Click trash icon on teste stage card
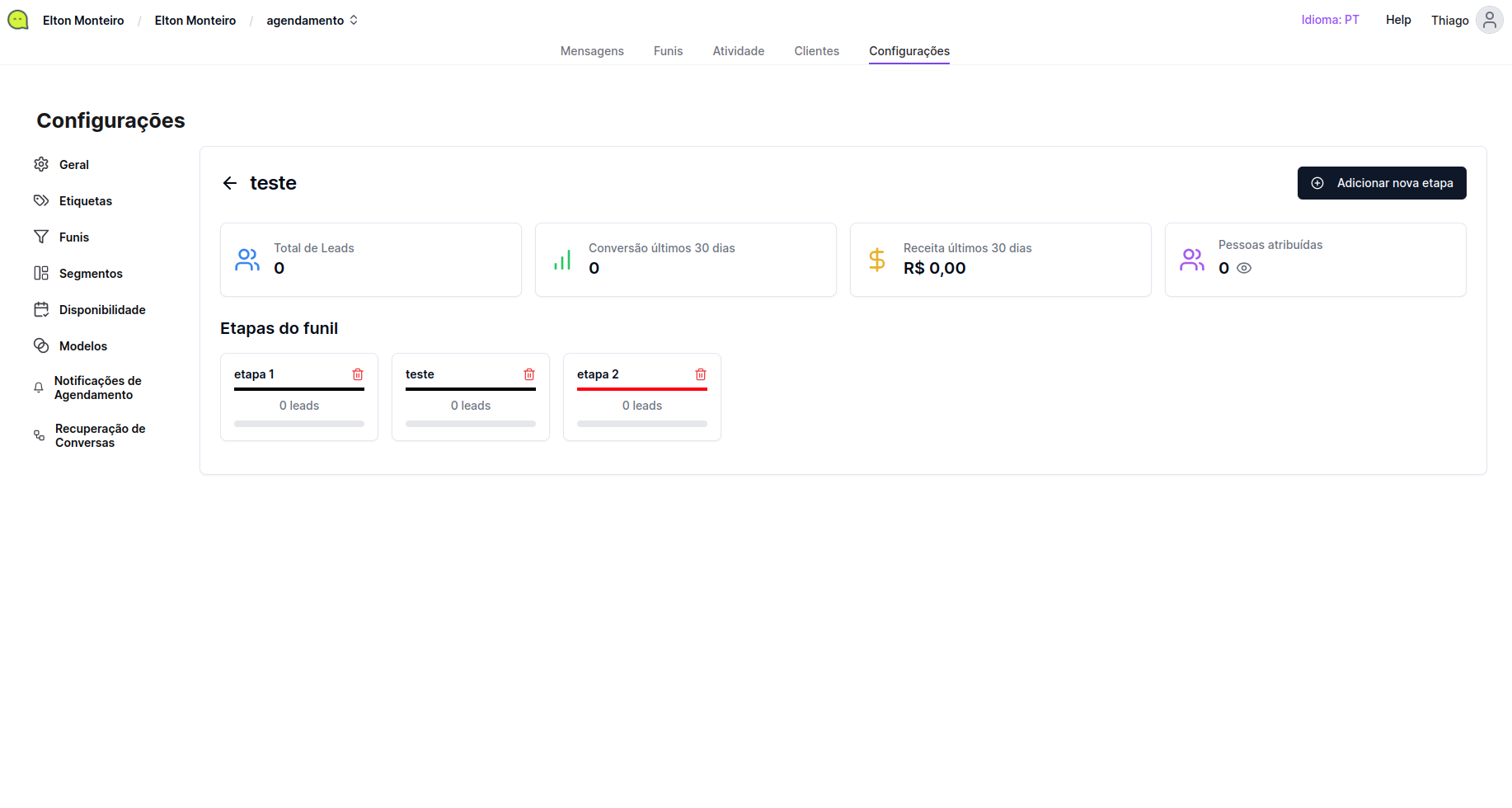The width and height of the screenshot is (1512, 808). tap(529, 374)
